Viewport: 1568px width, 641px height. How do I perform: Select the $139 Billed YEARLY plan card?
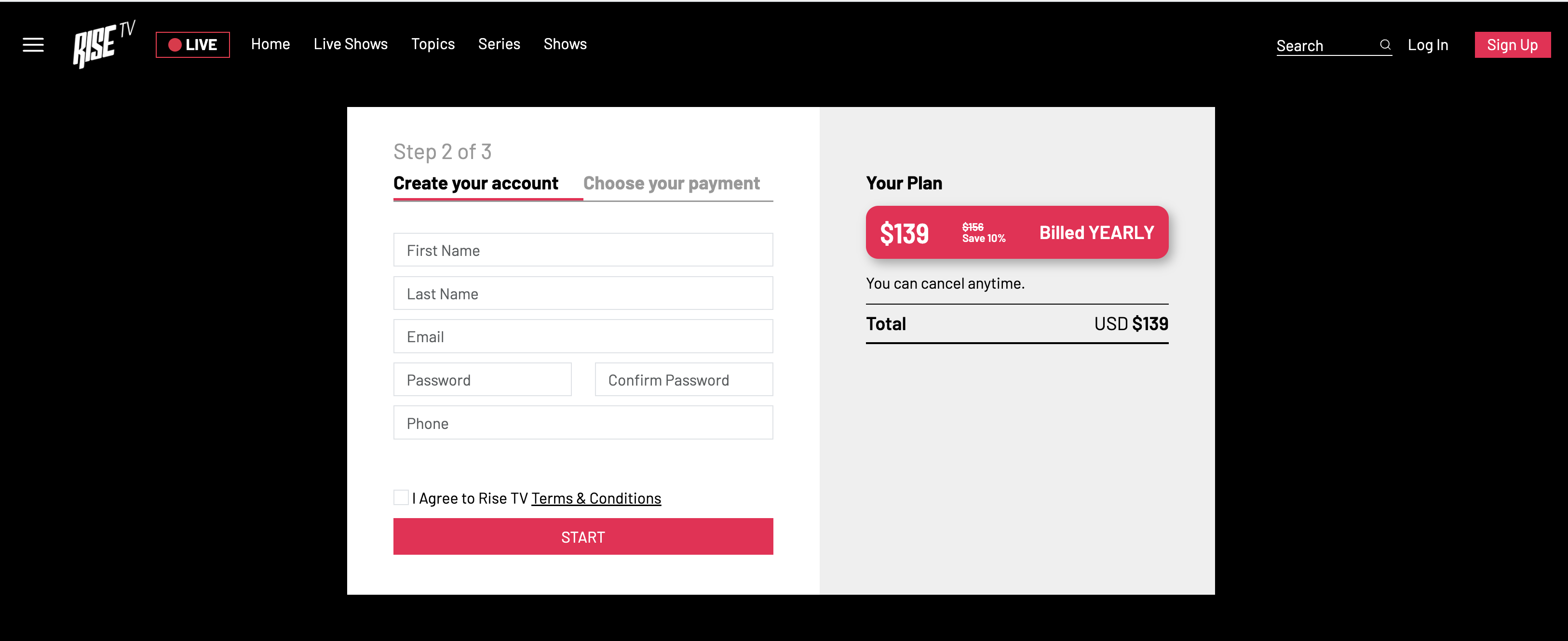1016,232
